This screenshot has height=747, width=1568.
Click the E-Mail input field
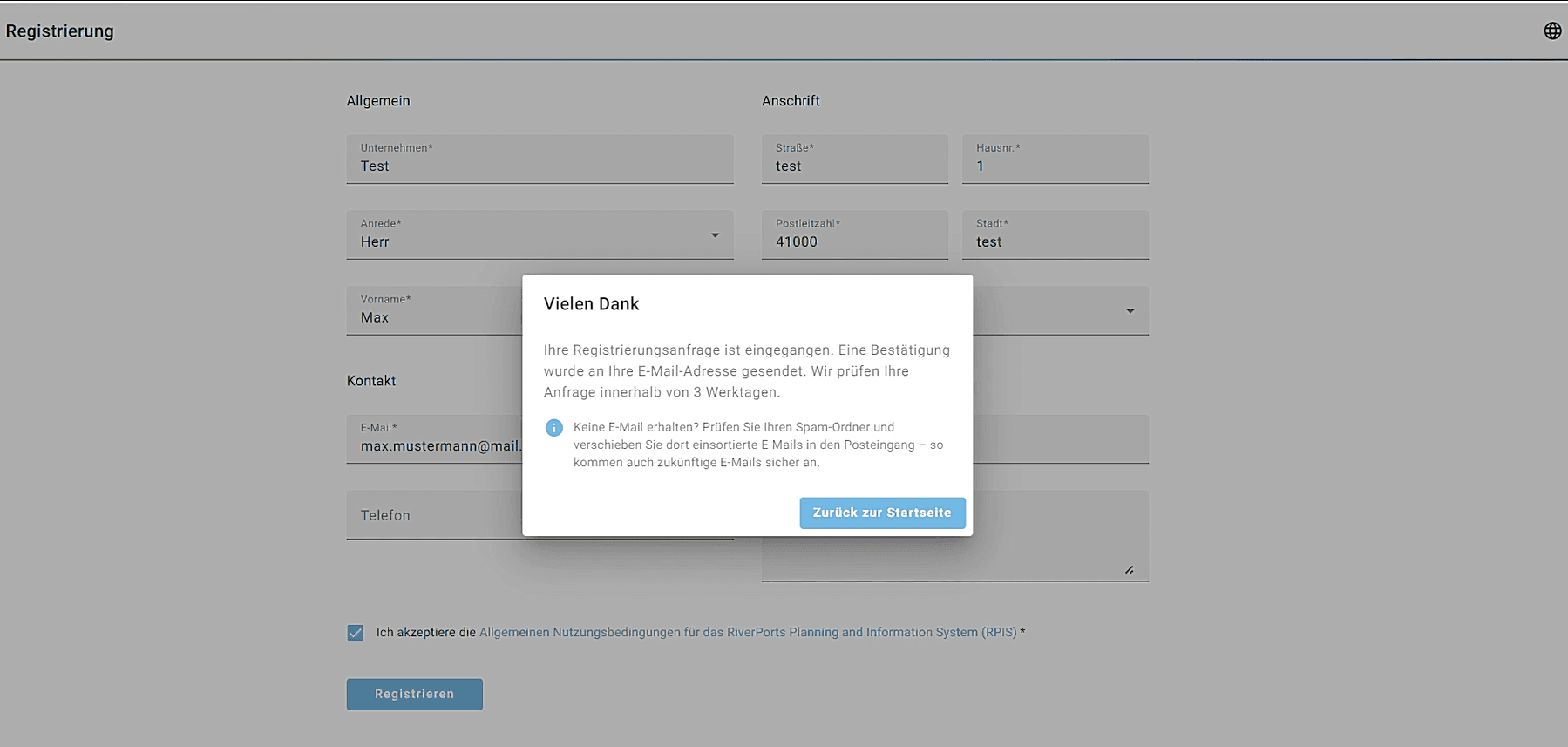pos(434,438)
